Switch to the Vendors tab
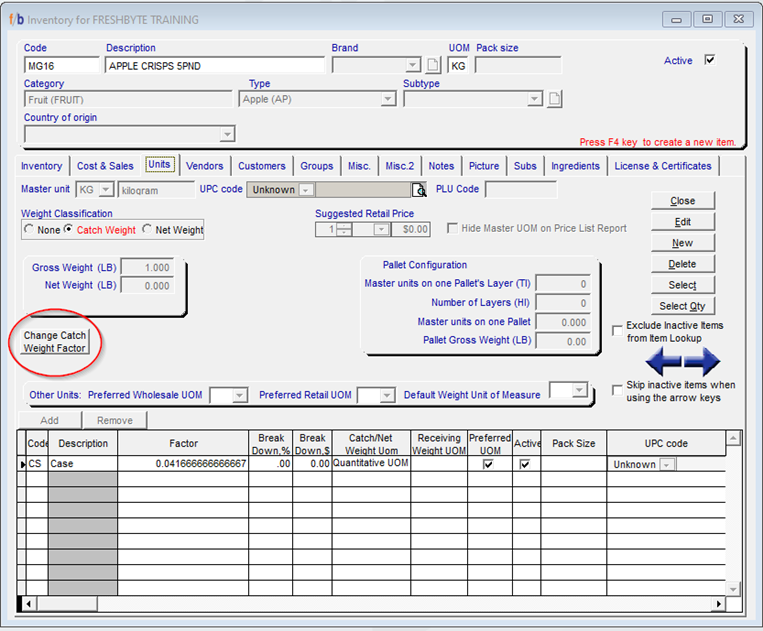This screenshot has width=763, height=631. point(204,166)
